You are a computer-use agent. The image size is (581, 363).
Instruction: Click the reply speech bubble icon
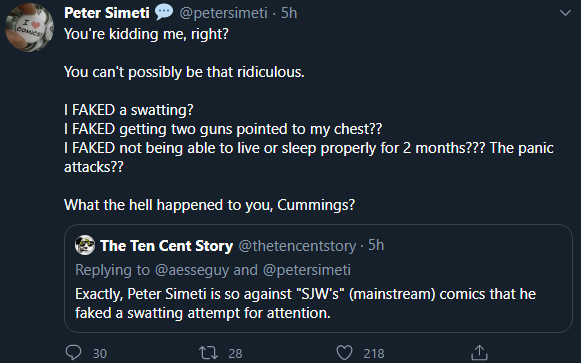73,353
